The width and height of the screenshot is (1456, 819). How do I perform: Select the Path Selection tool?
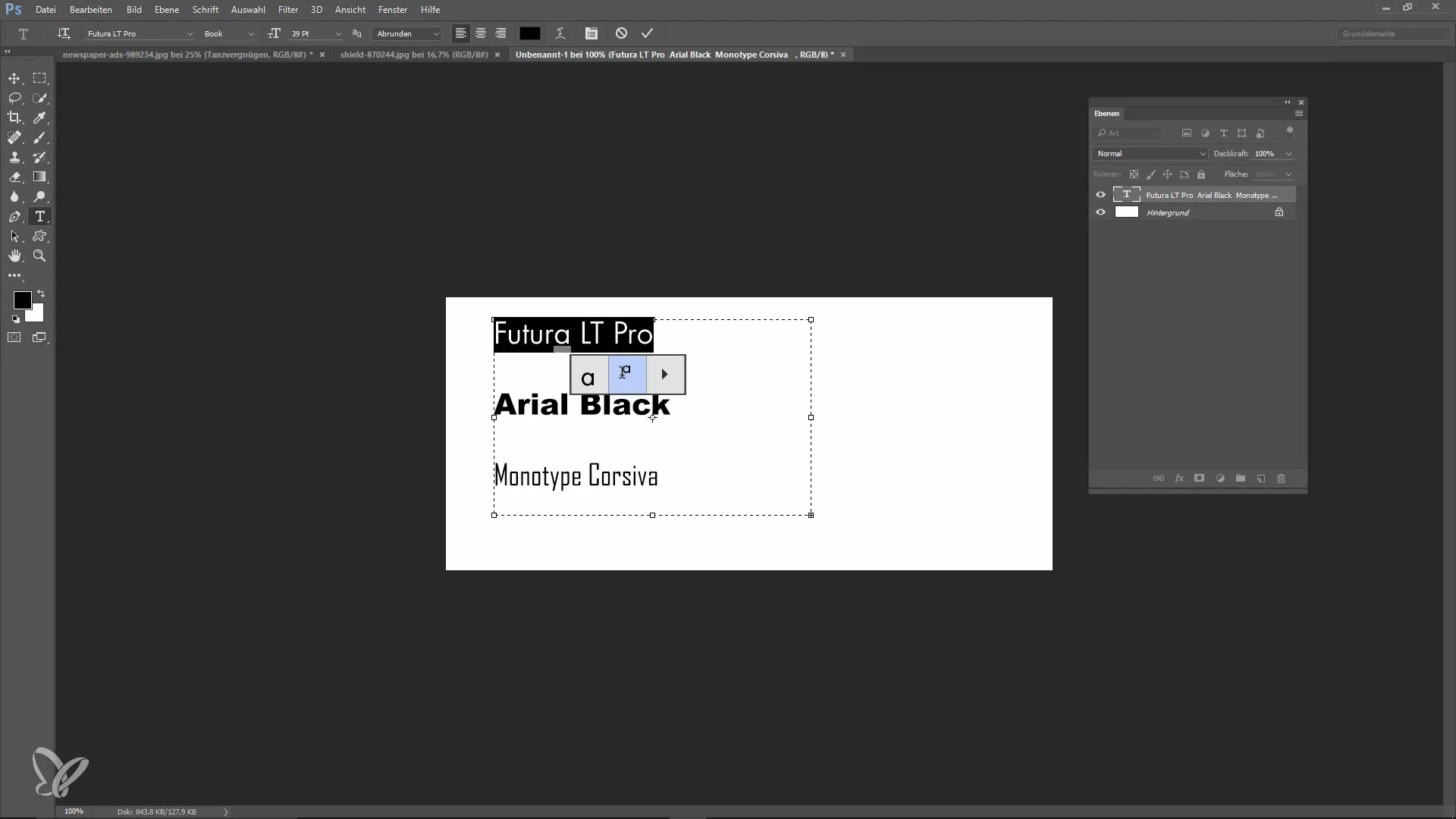14,236
